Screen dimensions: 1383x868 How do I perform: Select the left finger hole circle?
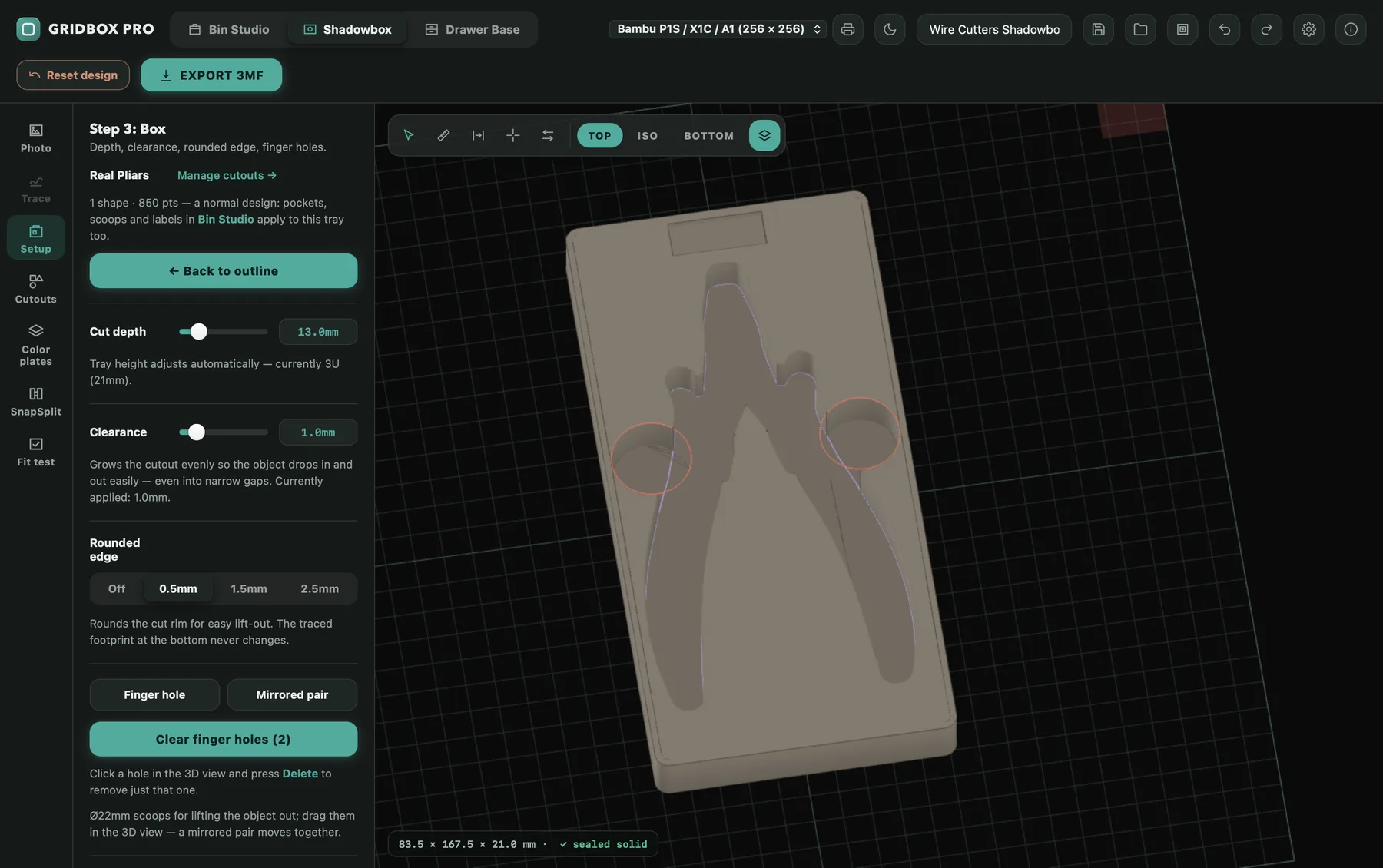[652, 458]
